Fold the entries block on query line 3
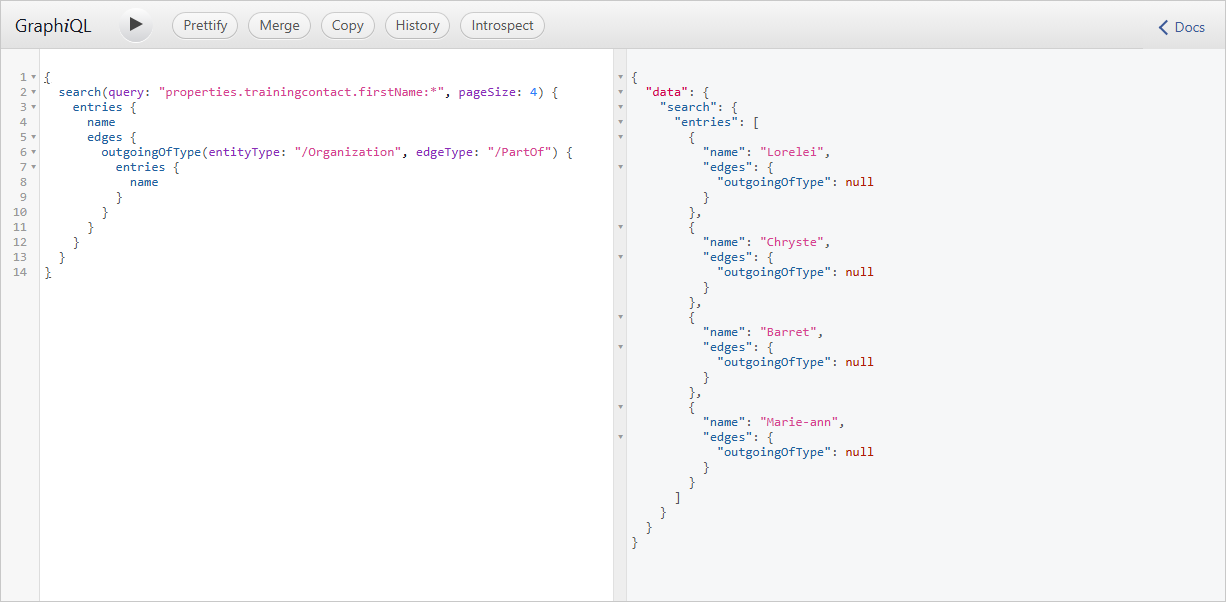Screen dimensions: 1226x602 click(x=34, y=107)
